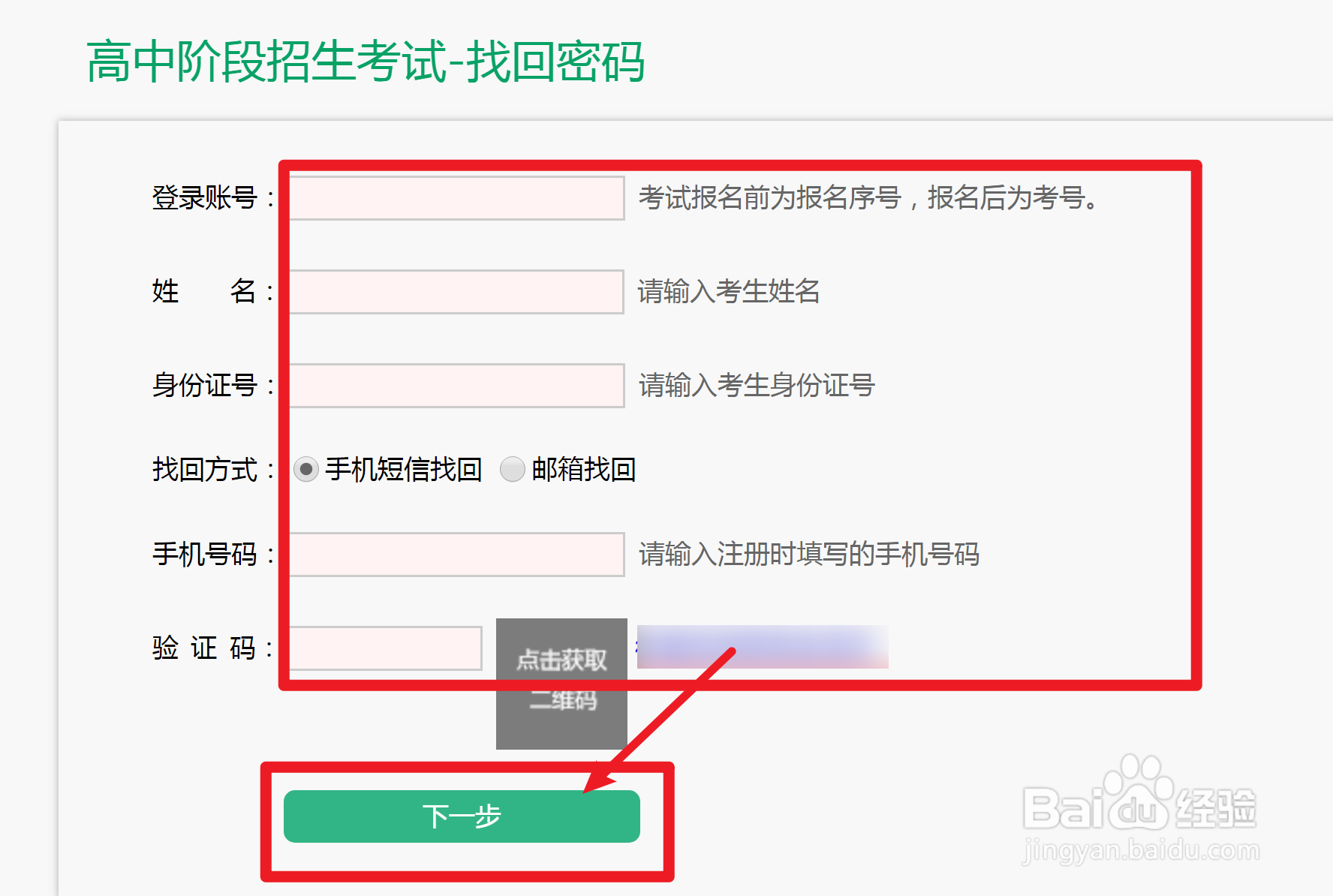Click into the 身份证号 input field
The image size is (1333, 896).
[x=456, y=386]
